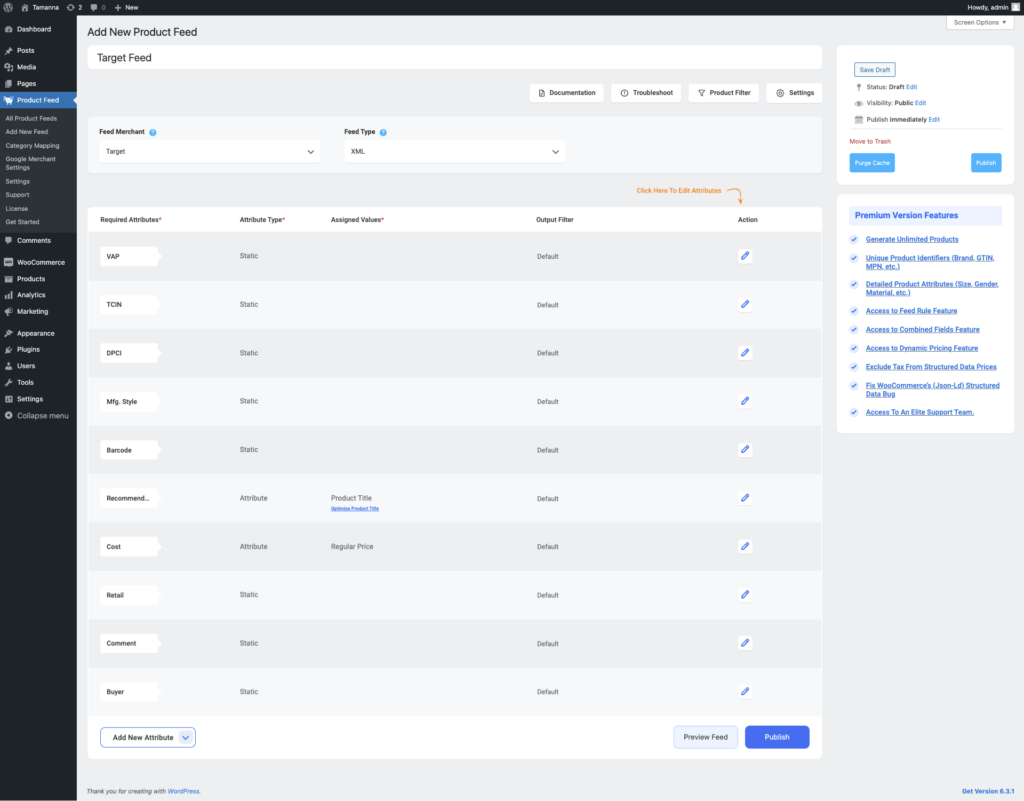Open Access to Dynamic Pricing Feature link
The width and height of the screenshot is (1024, 801).
click(x=921, y=348)
